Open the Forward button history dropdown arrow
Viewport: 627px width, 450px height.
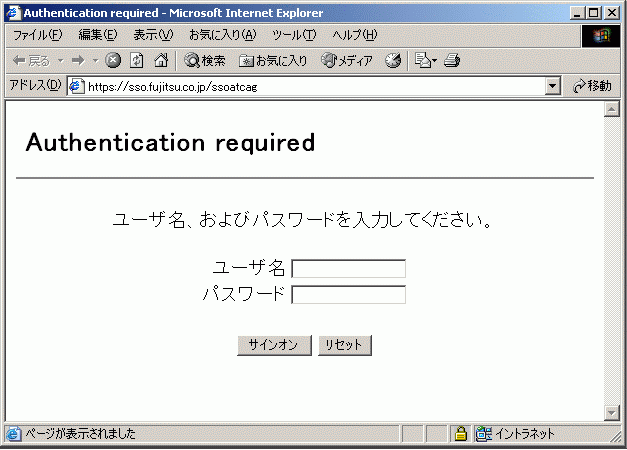95,61
